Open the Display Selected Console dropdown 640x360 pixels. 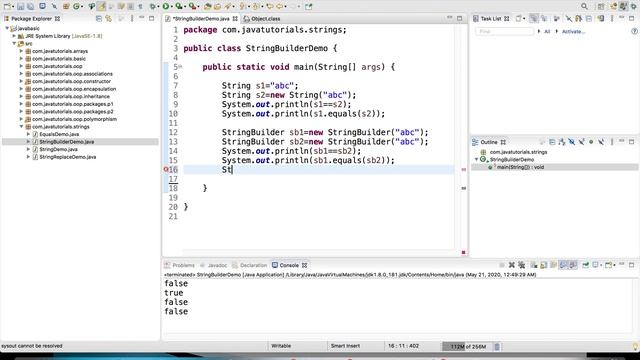tap(601, 265)
